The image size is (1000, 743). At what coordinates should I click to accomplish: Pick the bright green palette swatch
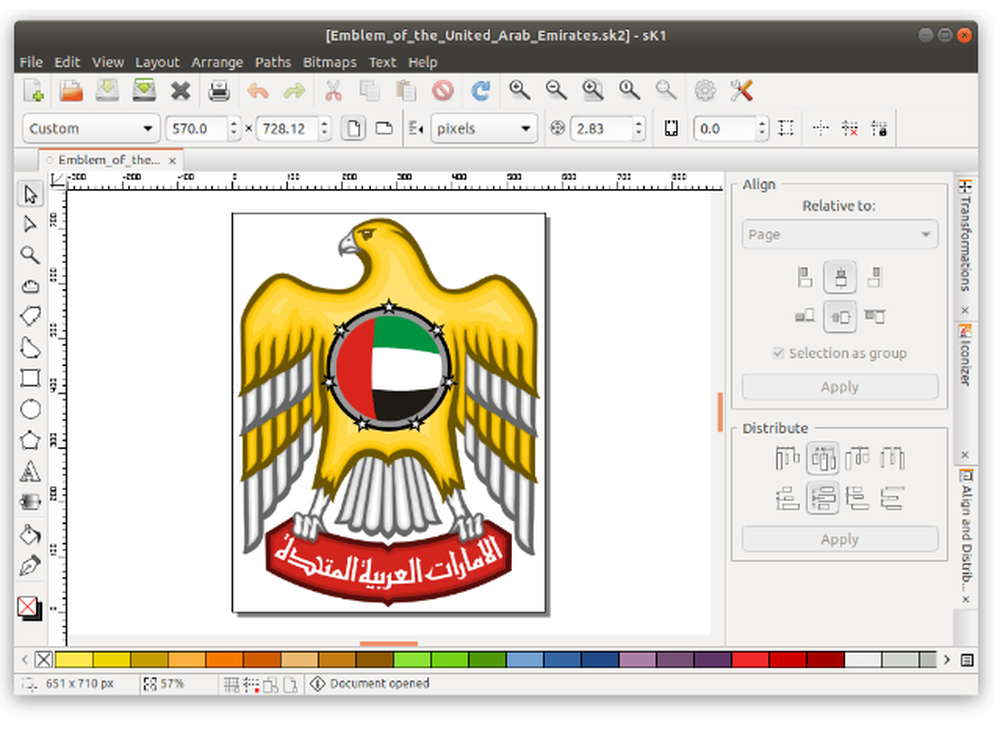413,659
